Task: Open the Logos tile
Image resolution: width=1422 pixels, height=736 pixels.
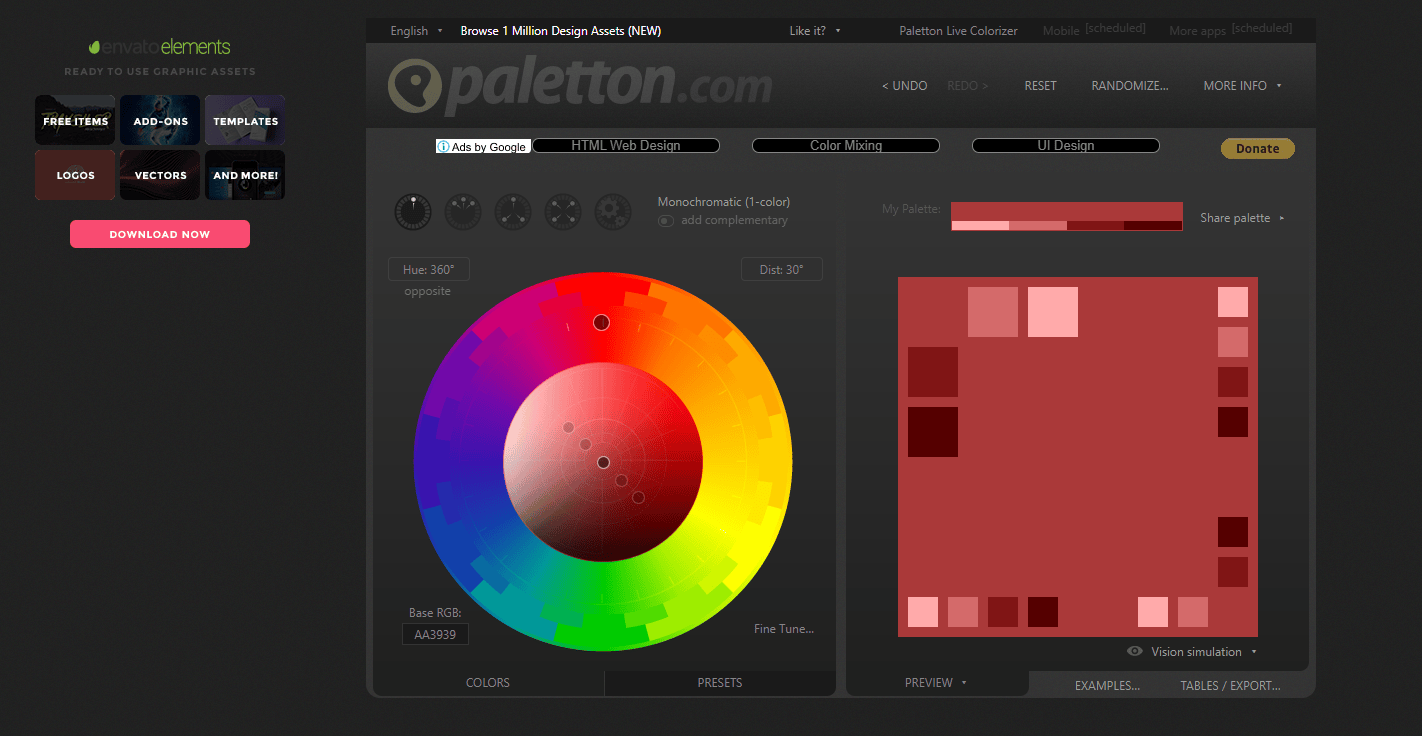Action: (x=75, y=175)
